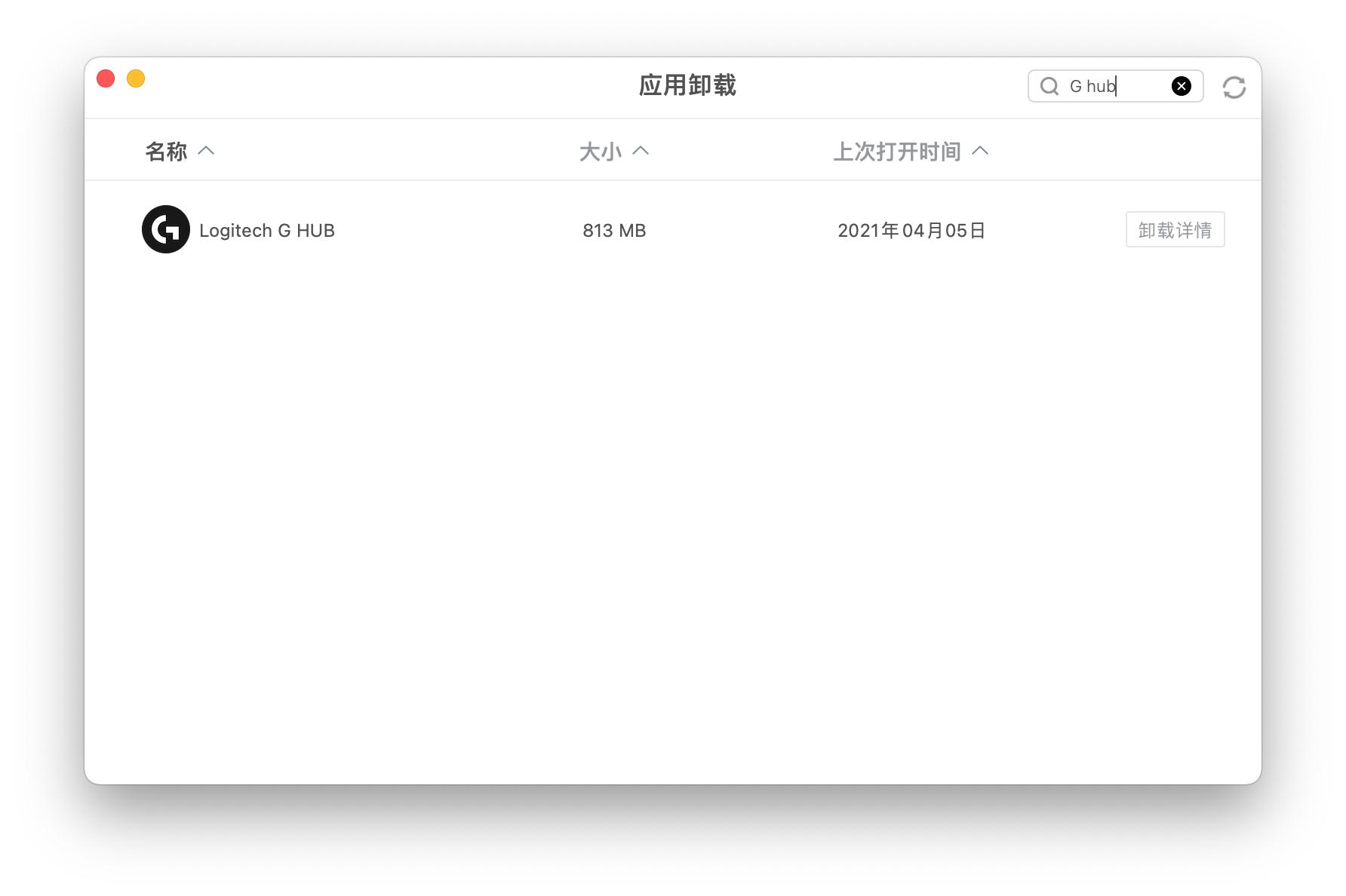Click the Logitech G HUB name text
The image size is (1346, 896).
pos(267,230)
